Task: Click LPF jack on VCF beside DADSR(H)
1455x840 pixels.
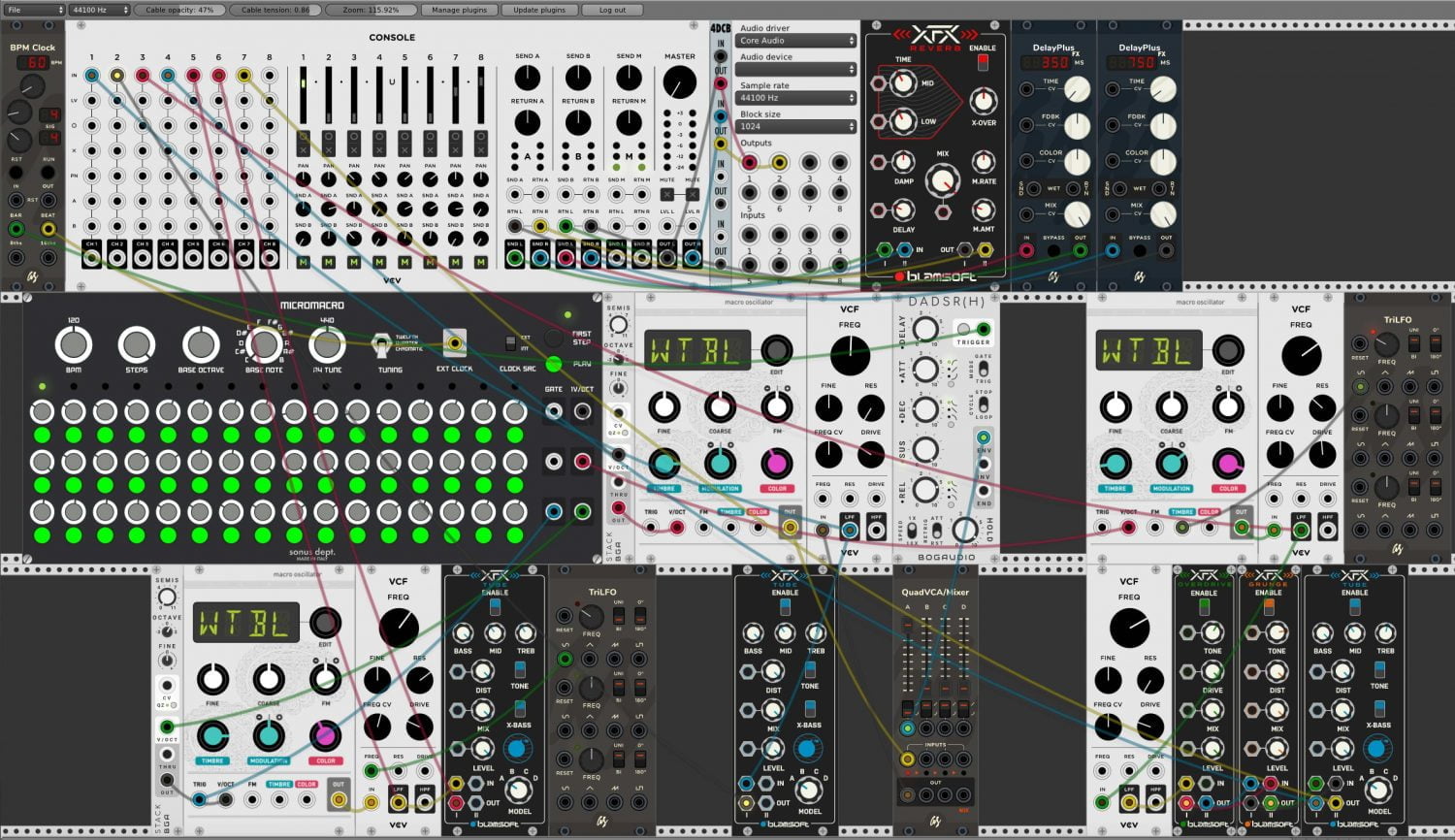Action: [x=849, y=530]
